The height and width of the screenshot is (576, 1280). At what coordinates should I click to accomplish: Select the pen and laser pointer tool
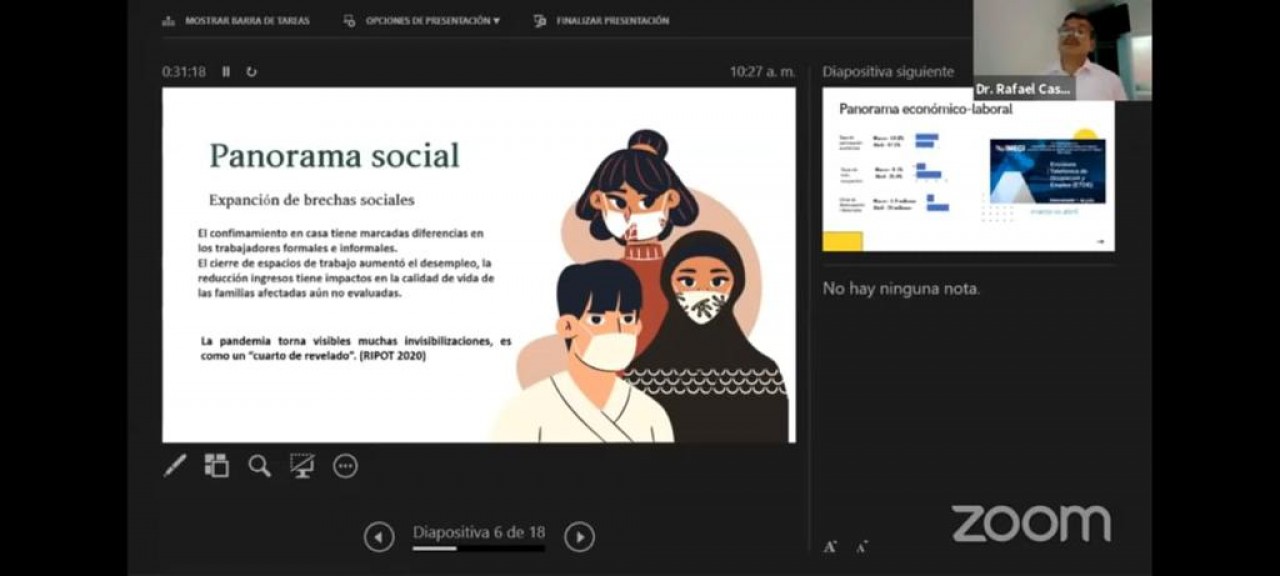click(175, 466)
